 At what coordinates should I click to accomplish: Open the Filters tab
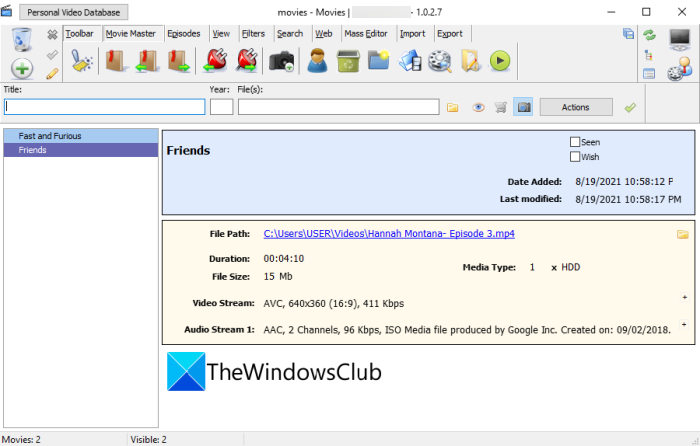pos(253,33)
